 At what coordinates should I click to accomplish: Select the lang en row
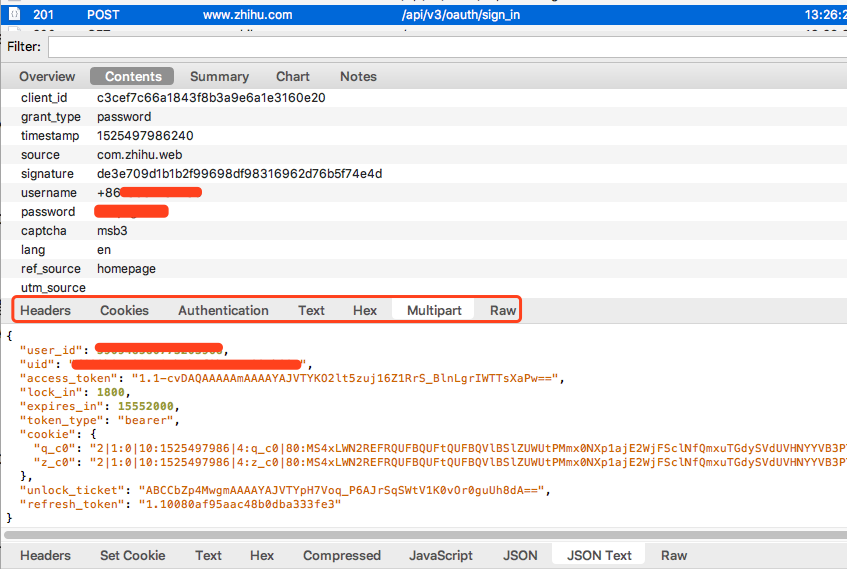point(424,250)
